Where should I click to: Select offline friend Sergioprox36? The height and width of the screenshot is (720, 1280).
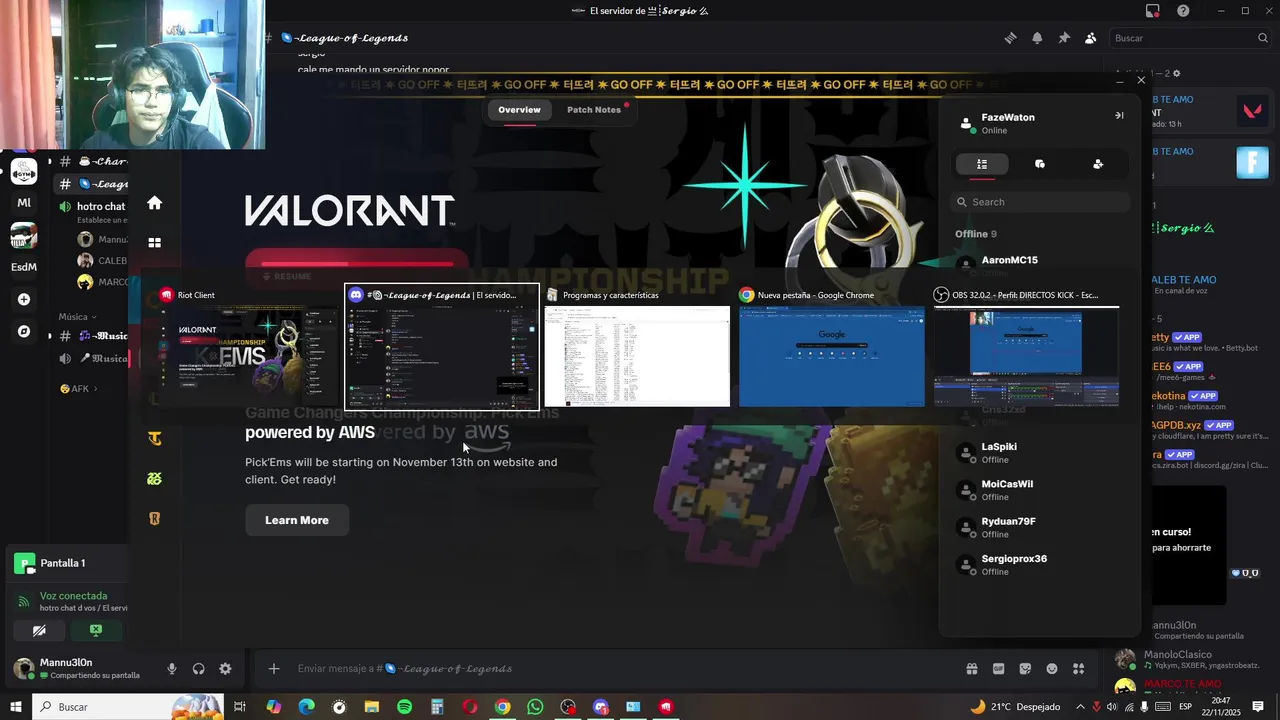coord(1040,565)
